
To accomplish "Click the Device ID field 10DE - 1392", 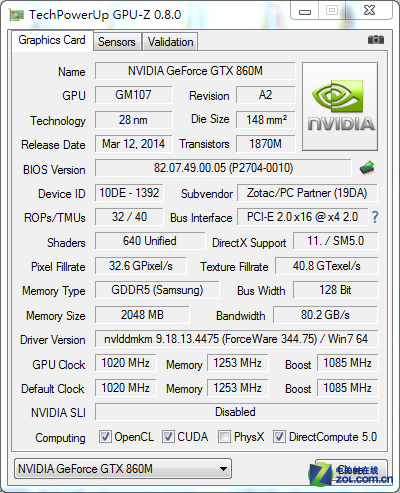I will (x=129, y=193).
